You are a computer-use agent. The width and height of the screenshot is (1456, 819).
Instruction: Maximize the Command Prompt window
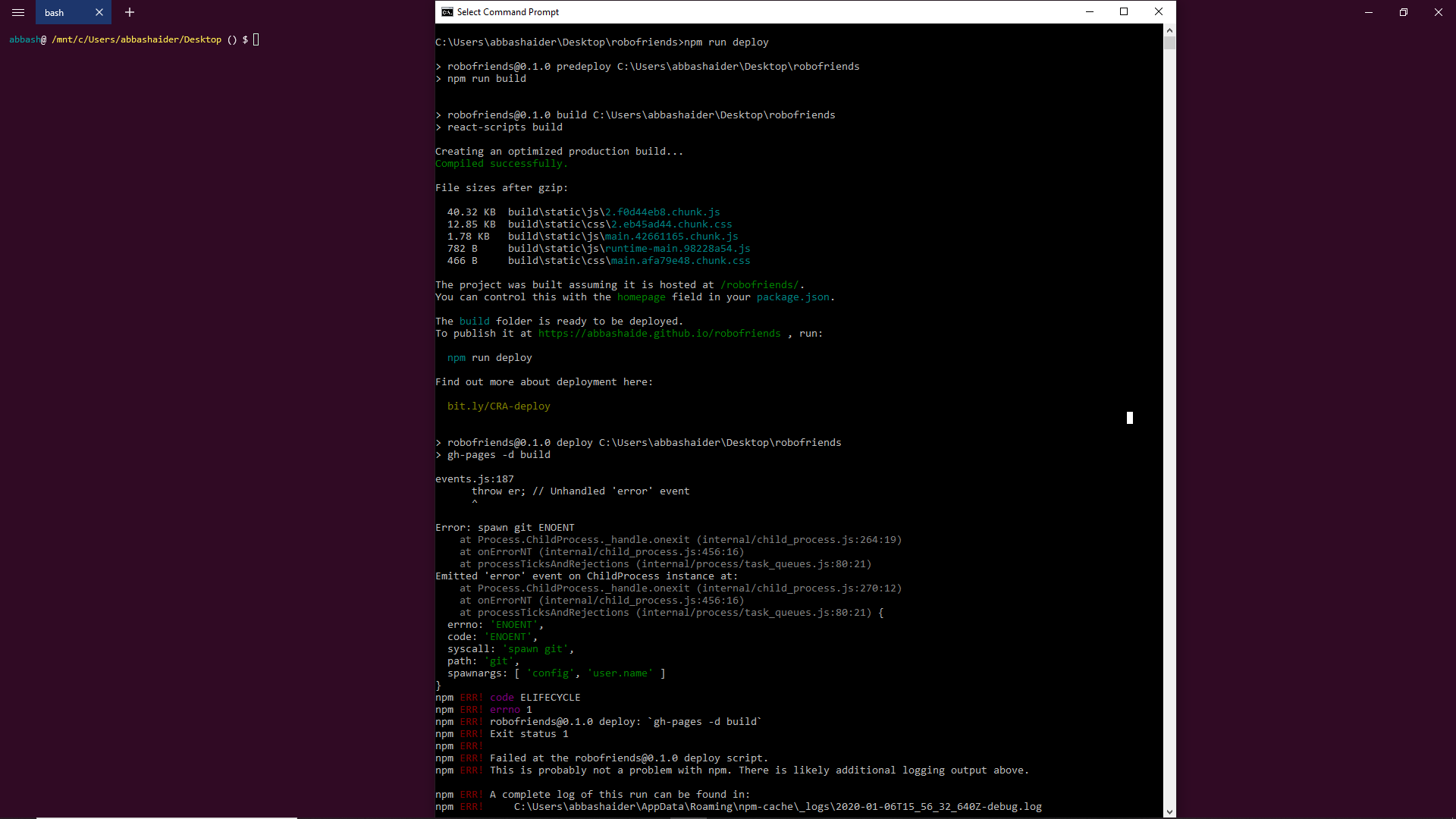(1125, 11)
